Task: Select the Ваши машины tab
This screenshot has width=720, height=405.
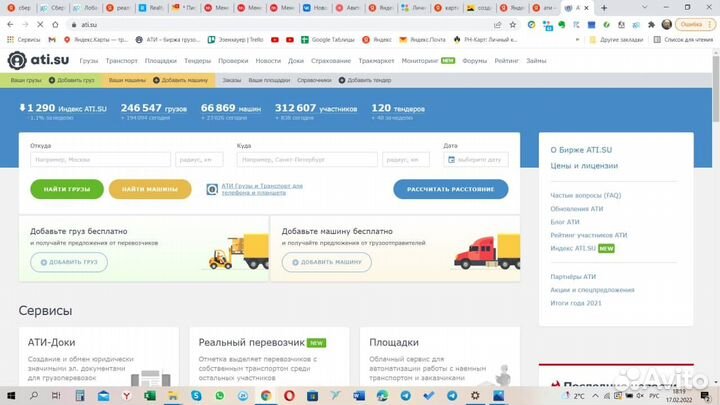Action: (x=127, y=79)
